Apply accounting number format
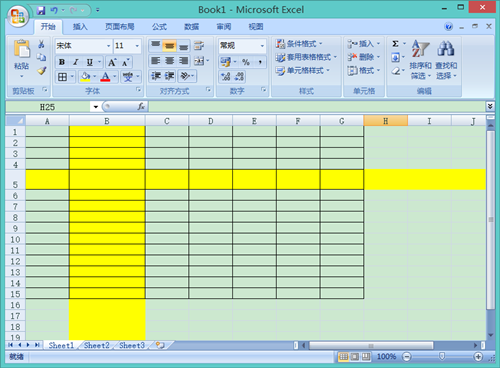Viewport: 500px width, 368px height. (x=226, y=62)
